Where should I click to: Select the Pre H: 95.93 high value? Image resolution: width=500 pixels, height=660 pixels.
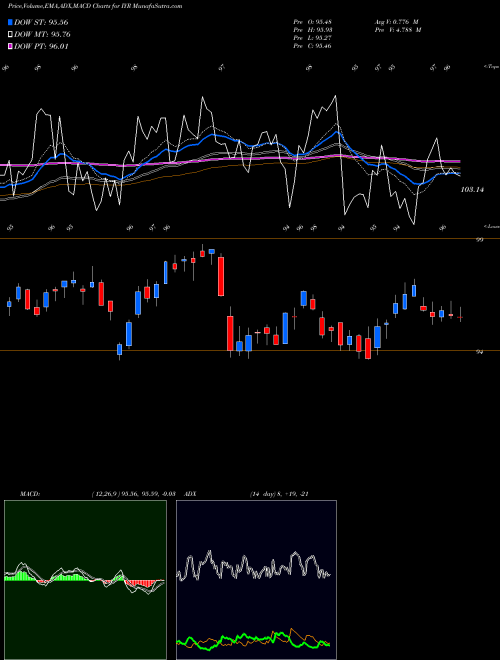click(313, 30)
